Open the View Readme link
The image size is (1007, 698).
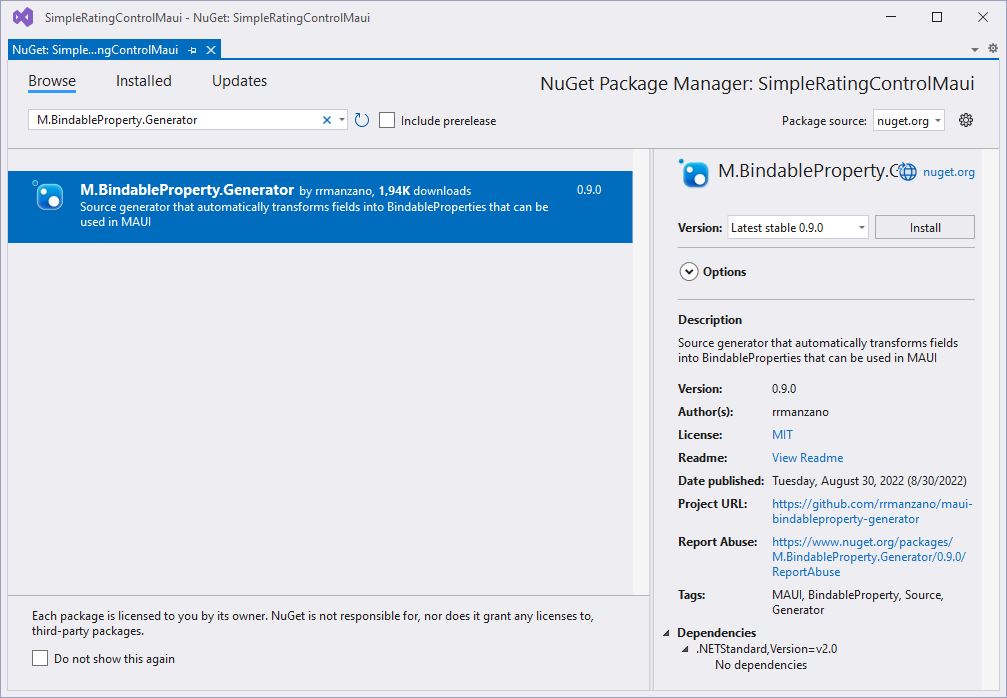(x=807, y=458)
